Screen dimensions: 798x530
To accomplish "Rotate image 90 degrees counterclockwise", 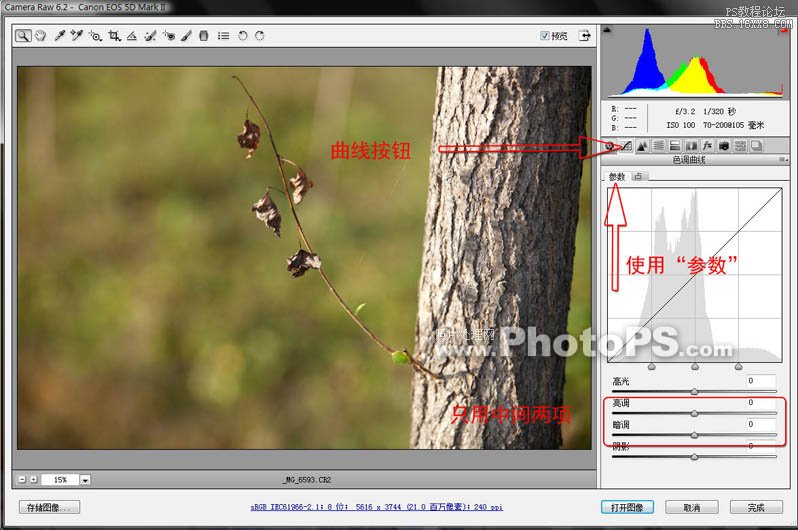I will (243, 36).
